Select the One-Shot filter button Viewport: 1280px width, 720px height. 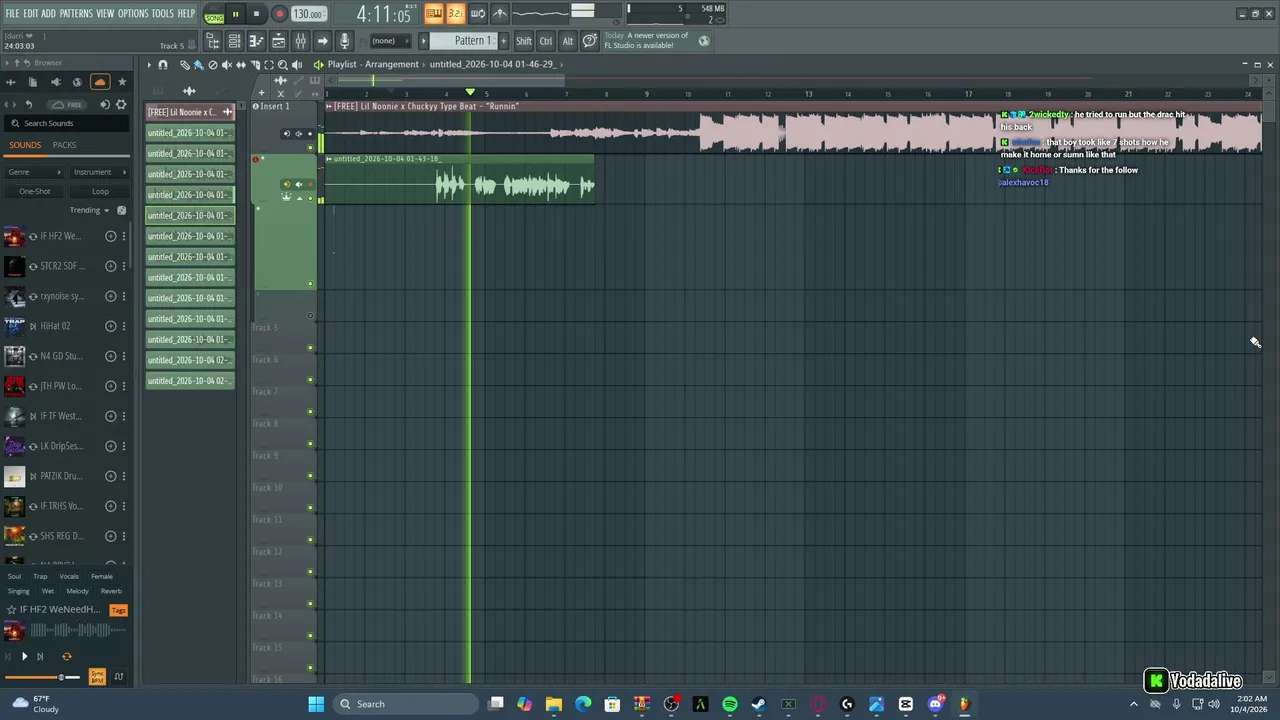34,191
